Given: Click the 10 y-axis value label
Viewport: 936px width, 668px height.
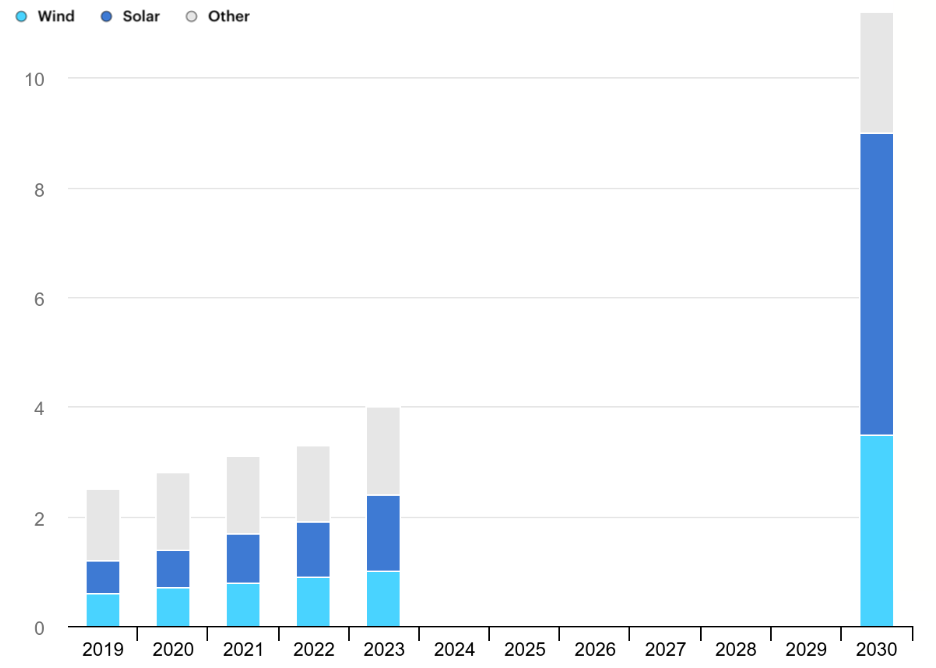Looking at the screenshot, I should tap(34, 79).
